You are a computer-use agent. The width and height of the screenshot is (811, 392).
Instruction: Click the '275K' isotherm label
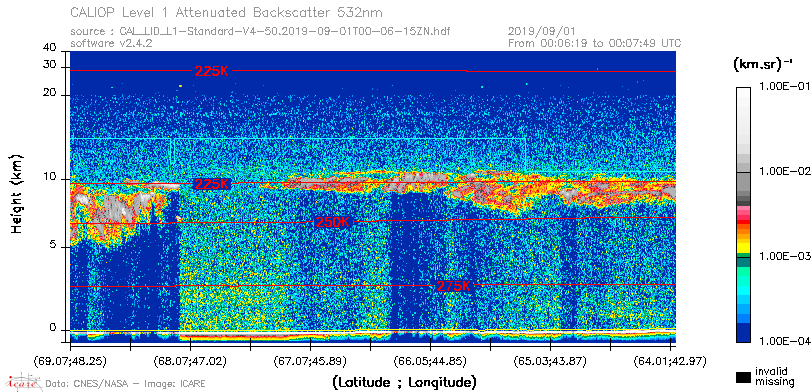click(x=454, y=286)
